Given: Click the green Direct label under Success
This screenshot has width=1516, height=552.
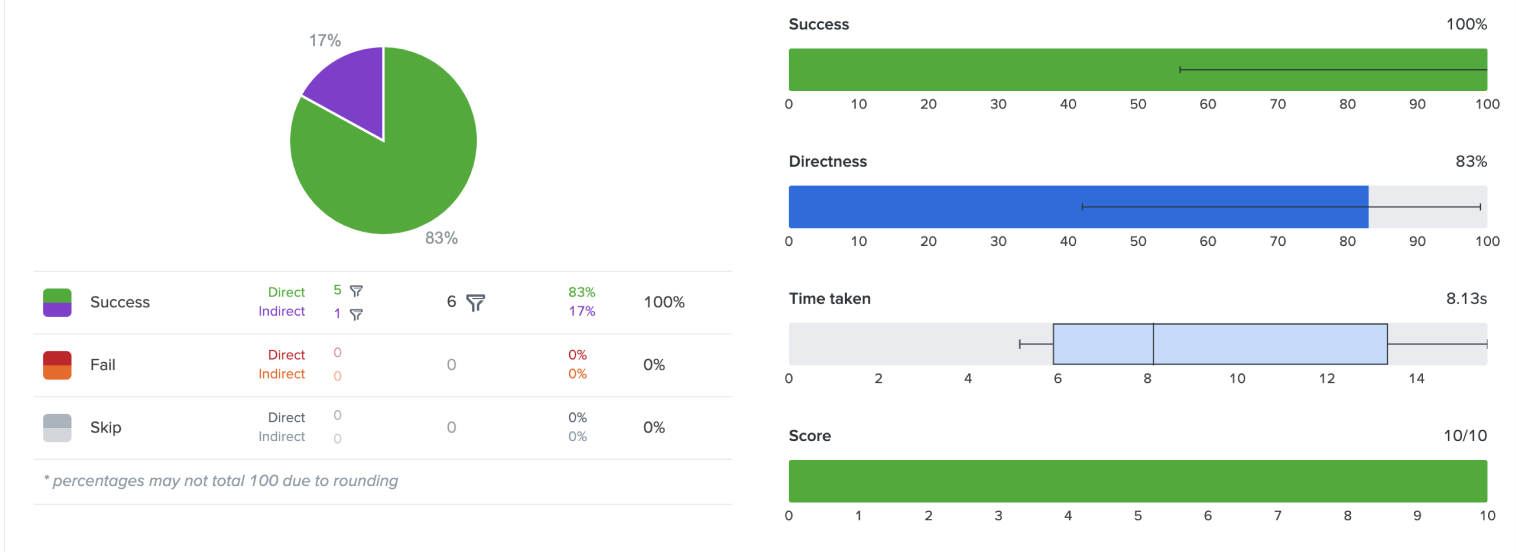Looking at the screenshot, I should [x=286, y=292].
